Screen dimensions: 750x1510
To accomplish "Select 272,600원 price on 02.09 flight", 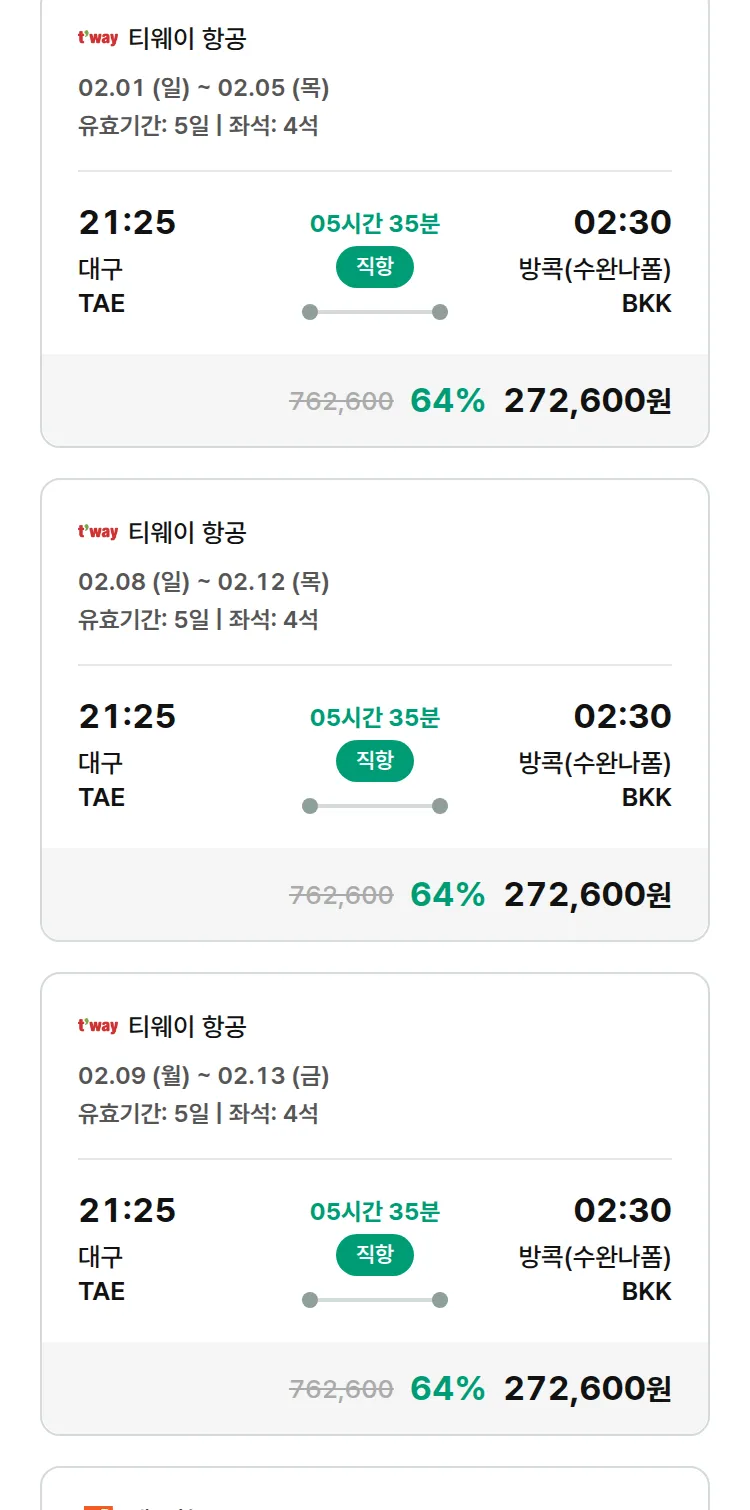I will 587,1388.
